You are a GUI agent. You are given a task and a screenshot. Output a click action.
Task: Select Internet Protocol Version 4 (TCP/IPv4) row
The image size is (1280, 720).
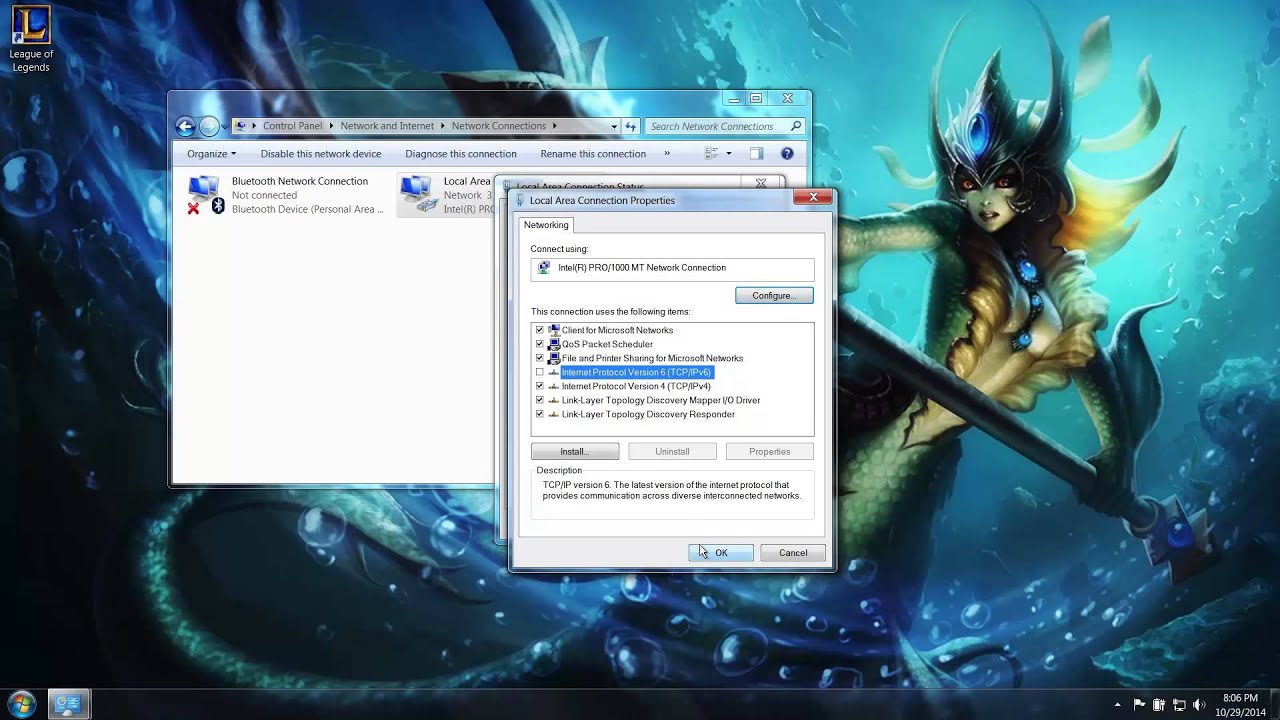click(x=636, y=386)
